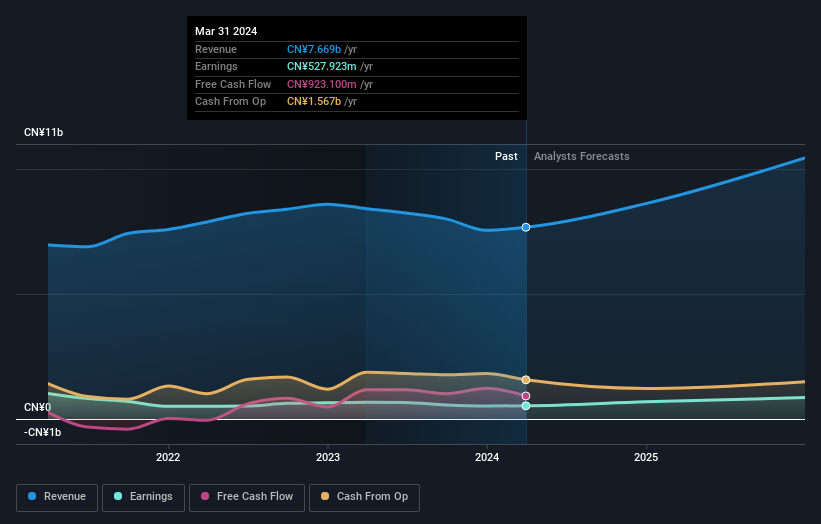Click the Free Cash Flow pink data point marker
The image size is (821, 524).
point(526,396)
